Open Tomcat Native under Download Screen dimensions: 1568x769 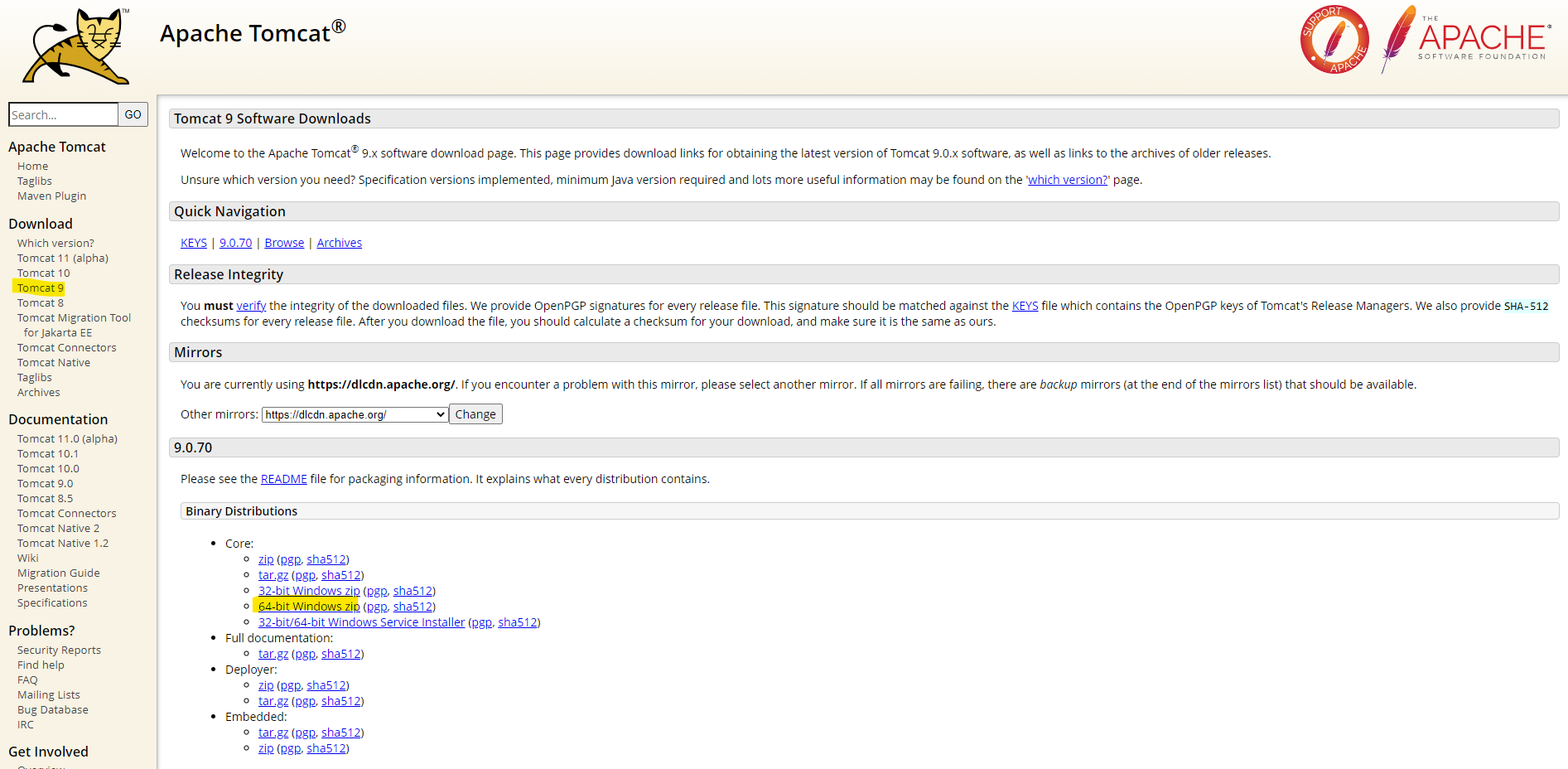(54, 363)
